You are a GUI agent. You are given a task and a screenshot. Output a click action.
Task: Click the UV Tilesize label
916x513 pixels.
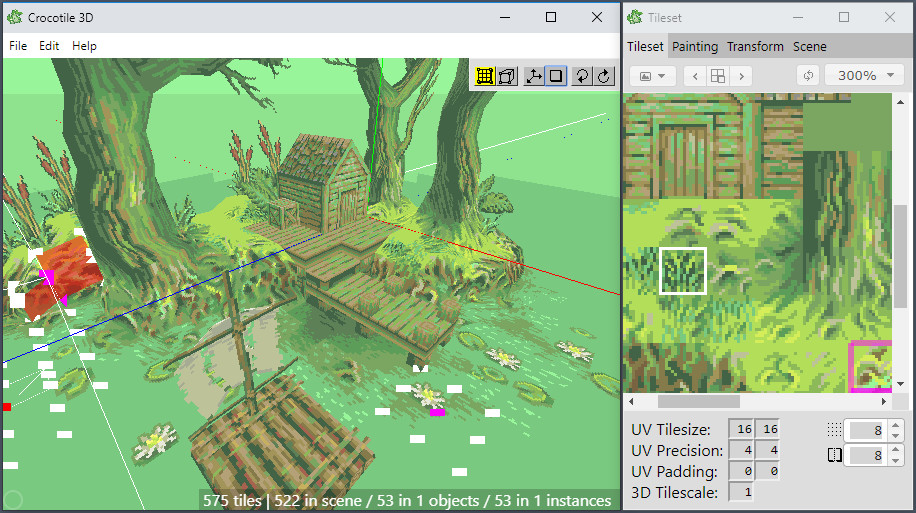pos(671,429)
